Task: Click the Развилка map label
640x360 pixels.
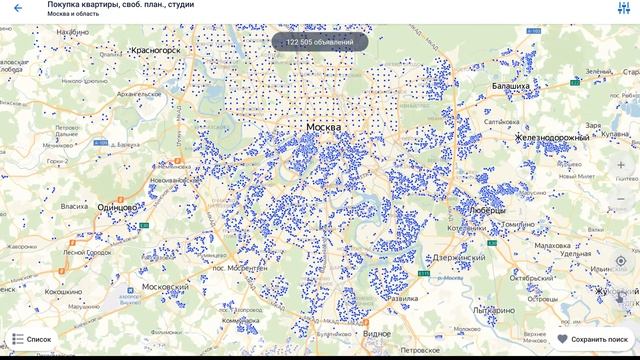Action: [x=402, y=298]
